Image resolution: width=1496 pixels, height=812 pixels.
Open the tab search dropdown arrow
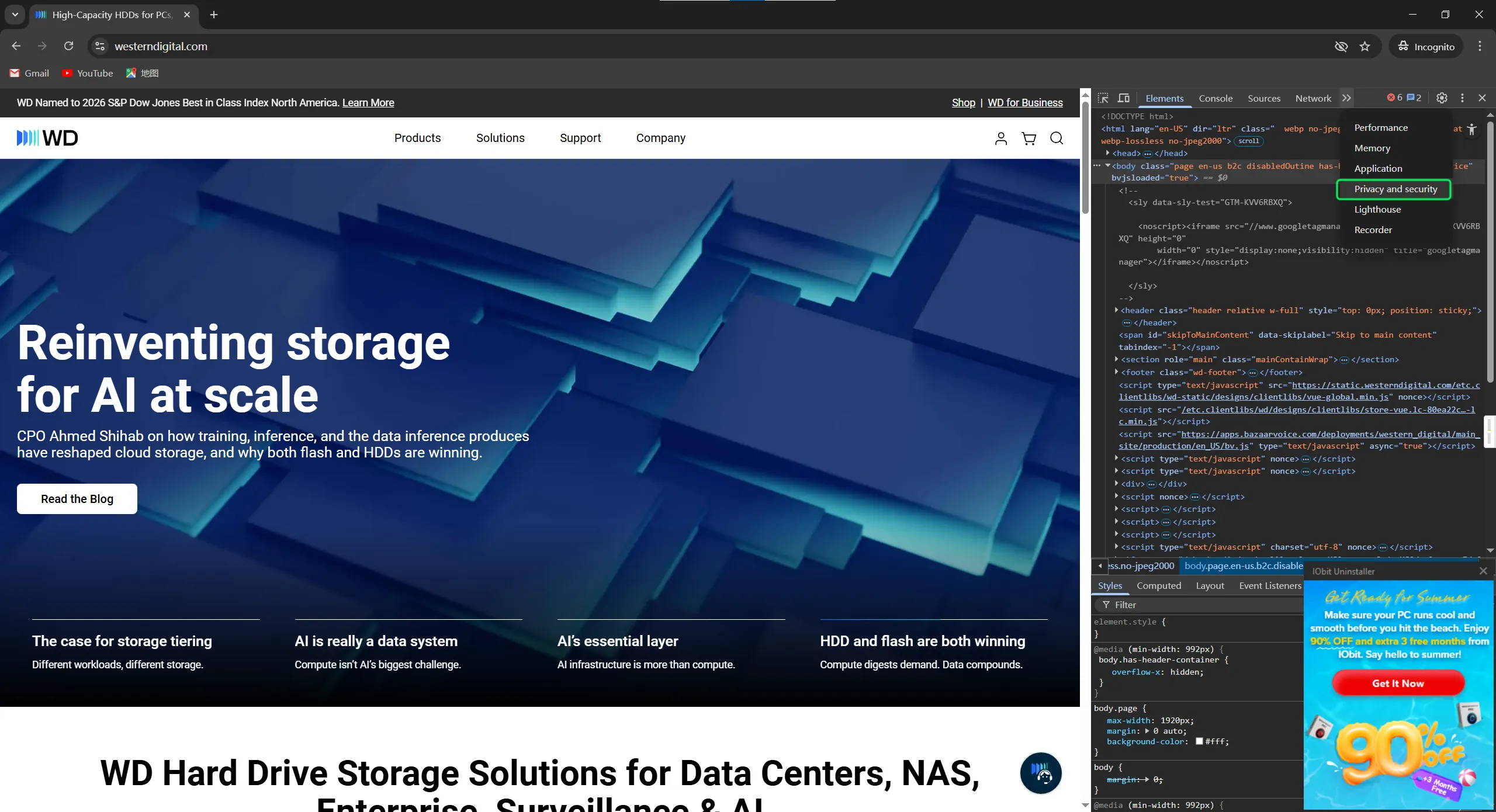15,15
